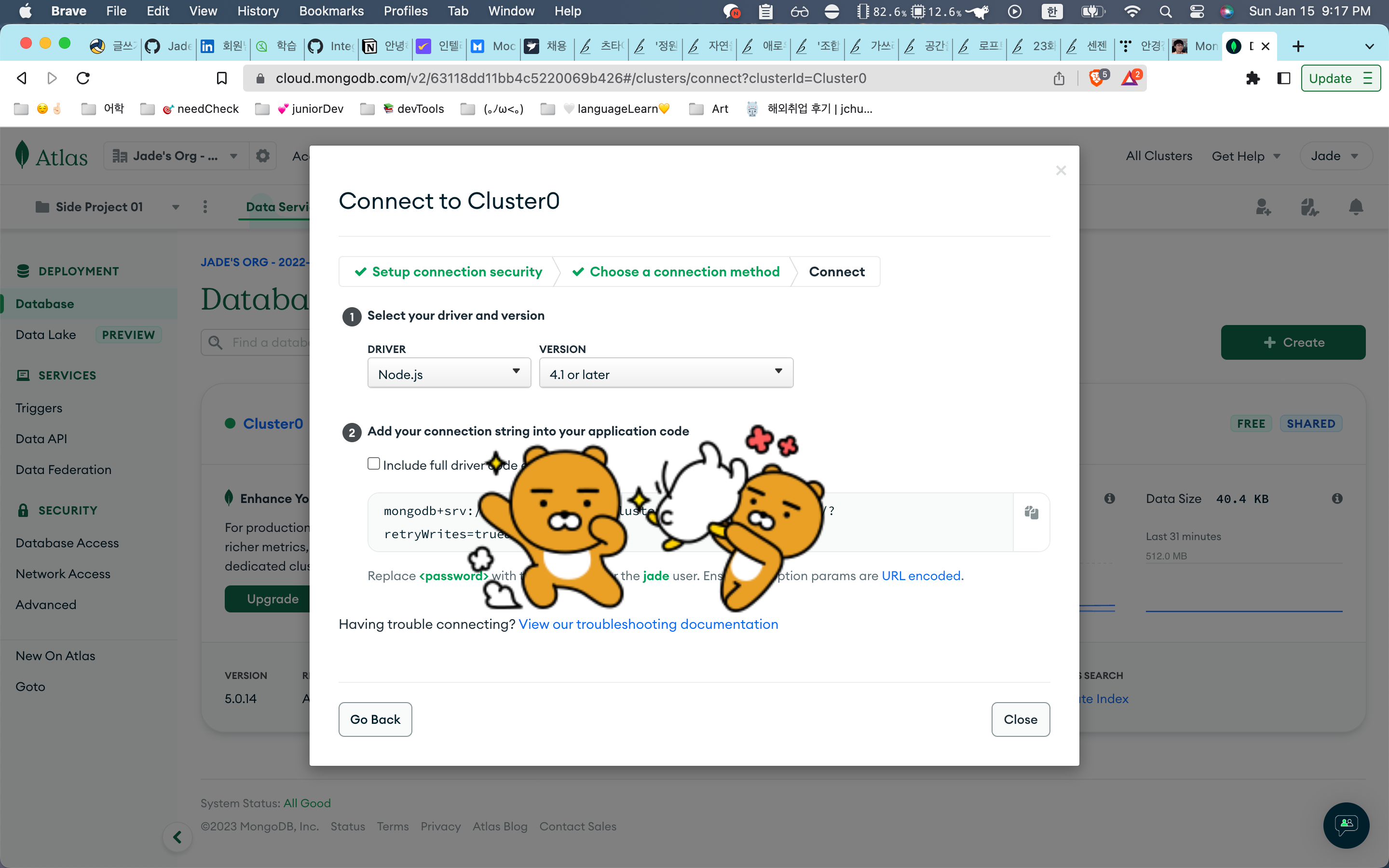Image resolution: width=1389 pixels, height=868 pixels.
Task: Click the URL encoded link
Action: tap(921, 576)
